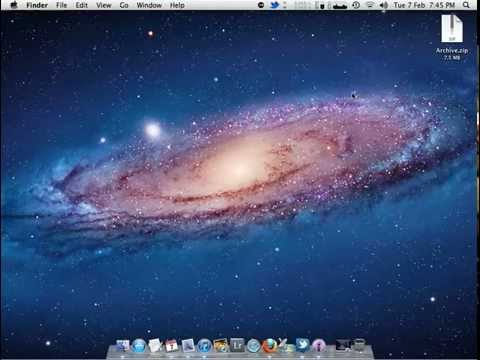Click the Twitter bird menu bar icon

[x=275, y=5]
